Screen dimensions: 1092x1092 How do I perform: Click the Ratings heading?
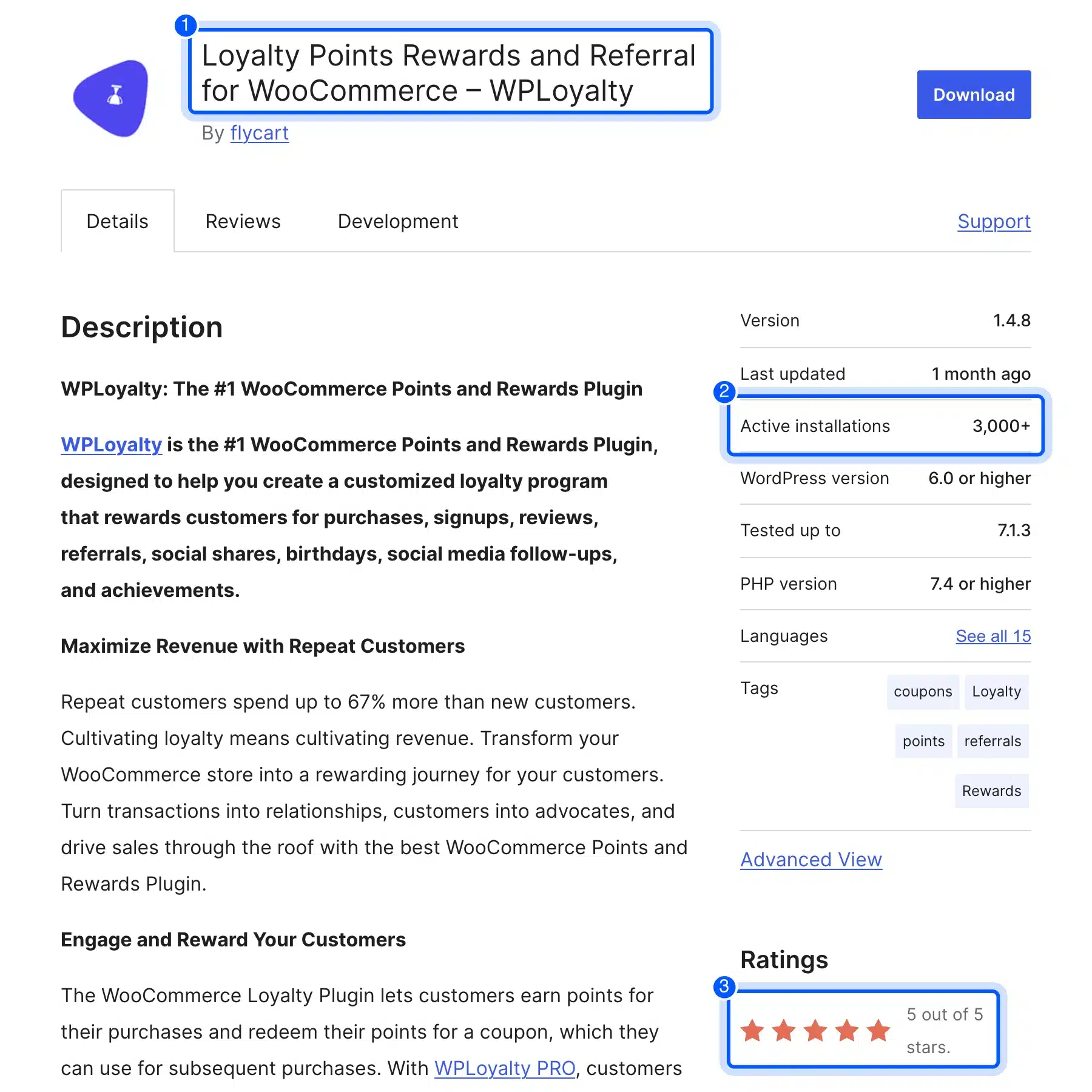(x=784, y=960)
